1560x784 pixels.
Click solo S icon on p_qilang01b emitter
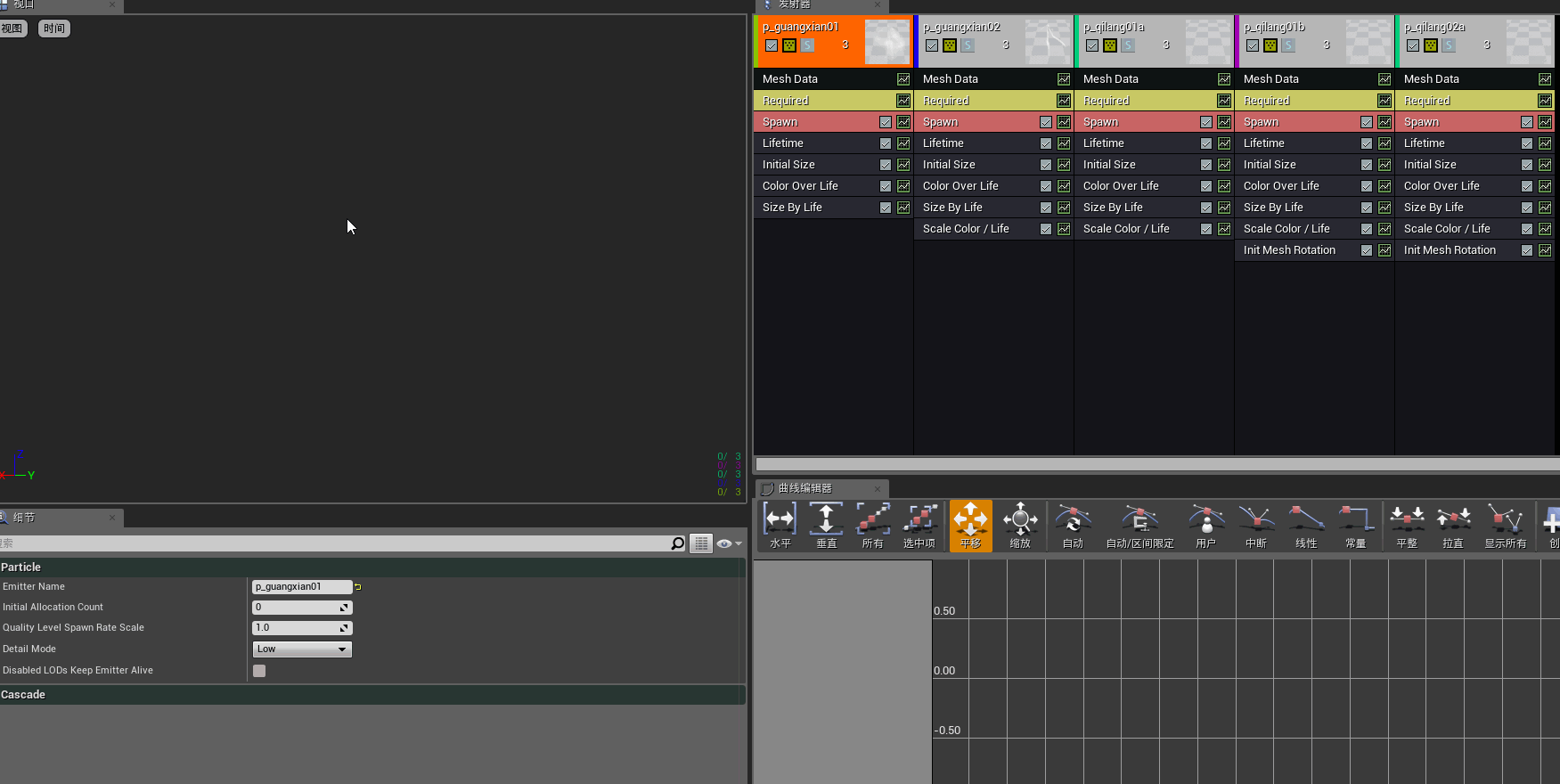1288,45
